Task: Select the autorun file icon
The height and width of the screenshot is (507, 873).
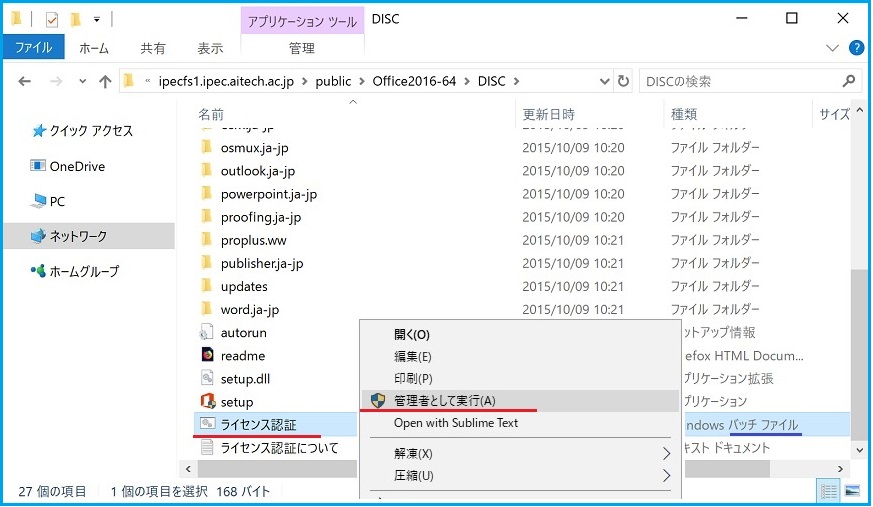Action: click(207, 332)
